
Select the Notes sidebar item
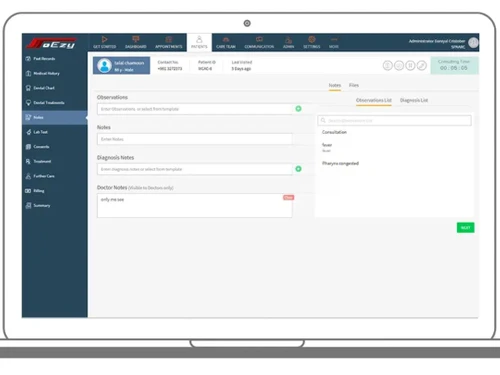[x=54, y=117]
